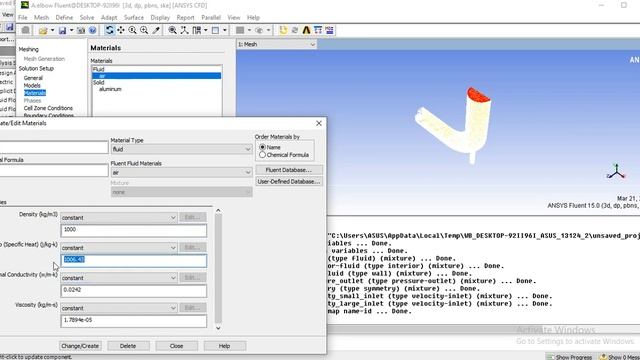640x360 pixels.
Task: Open the File menu
Action: click(x=22, y=18)
